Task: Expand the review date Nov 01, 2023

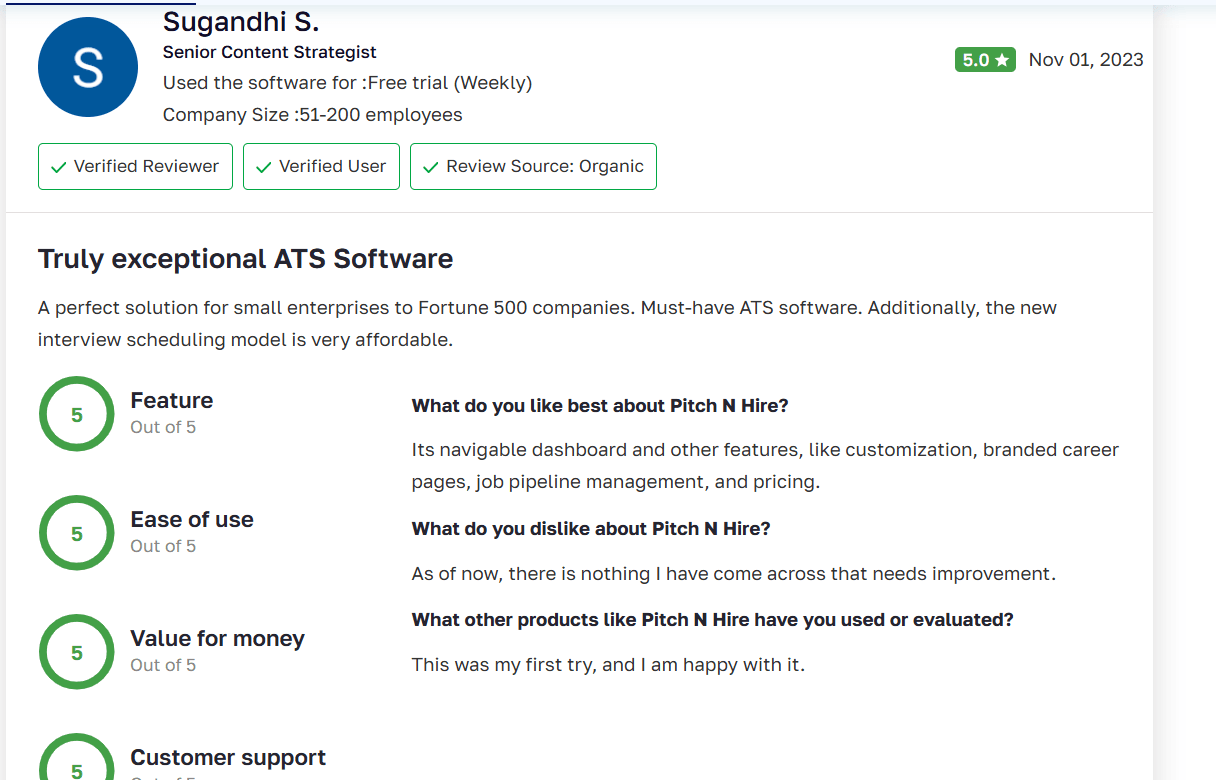Action: [1086, 59]
